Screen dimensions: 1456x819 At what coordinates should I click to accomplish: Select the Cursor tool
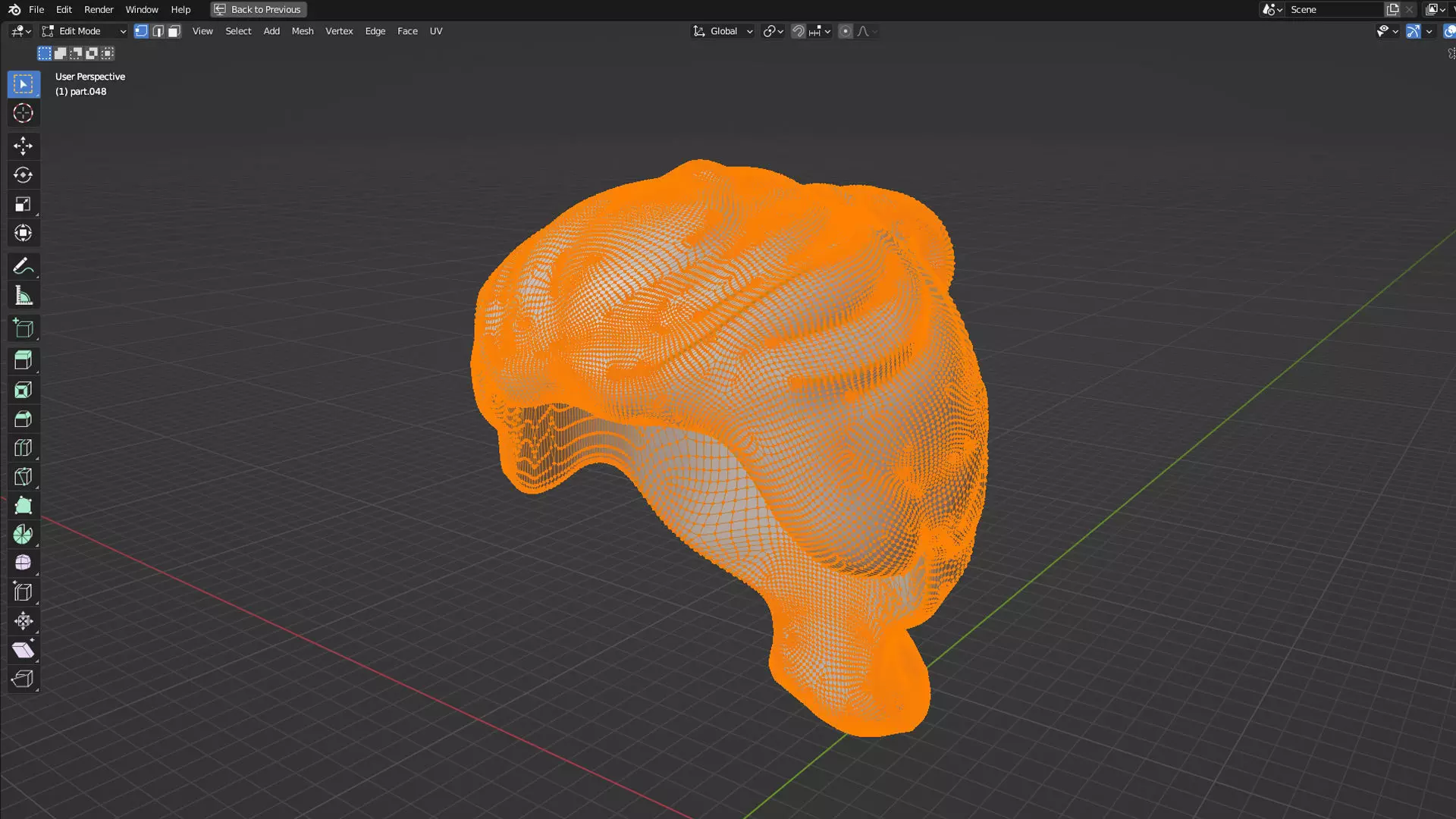coord(23,114)
